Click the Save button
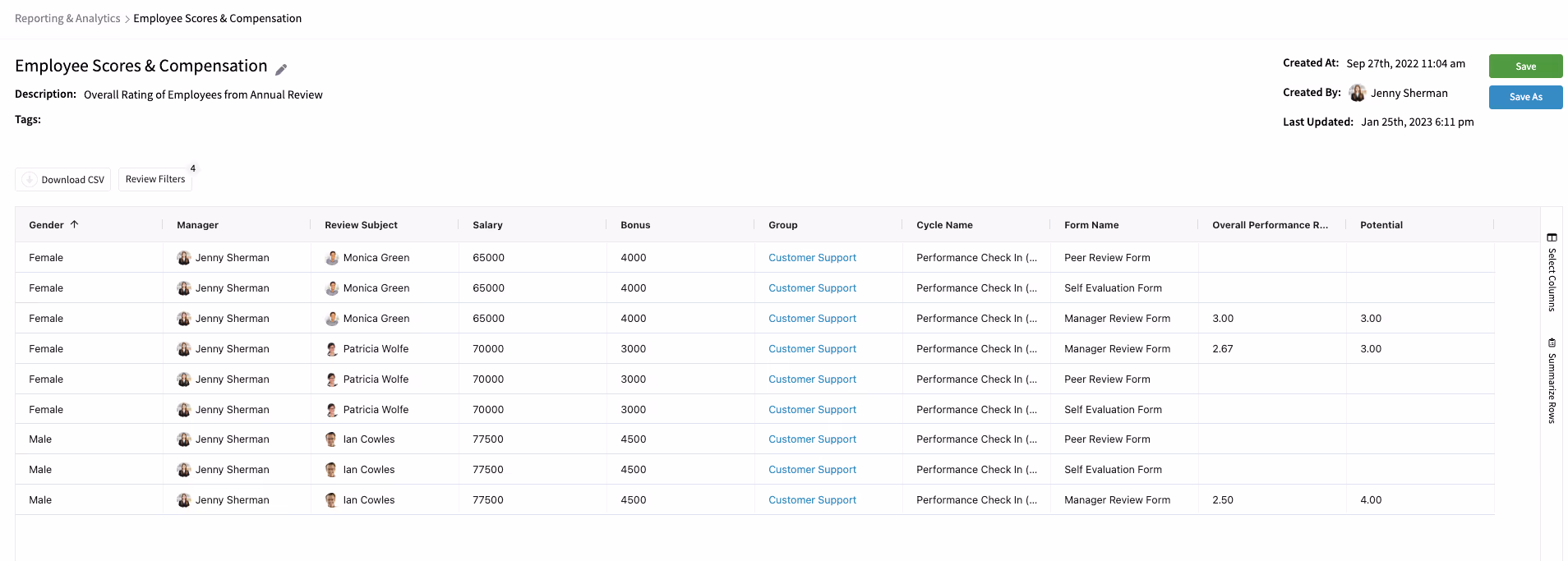 click(1525, 67)
